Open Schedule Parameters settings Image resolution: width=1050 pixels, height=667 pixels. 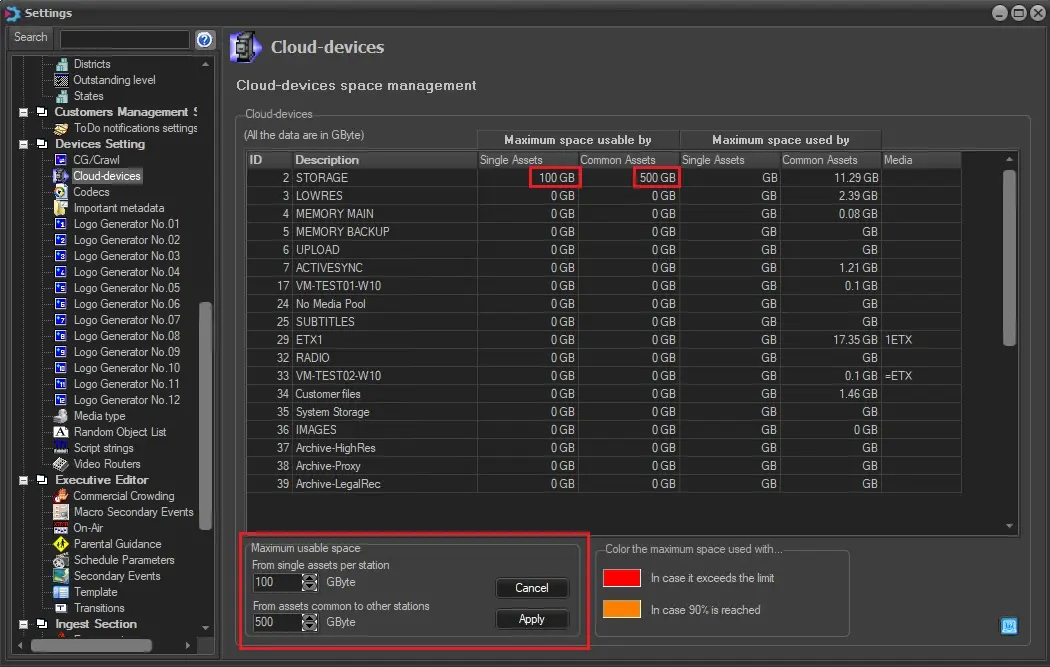123,560
